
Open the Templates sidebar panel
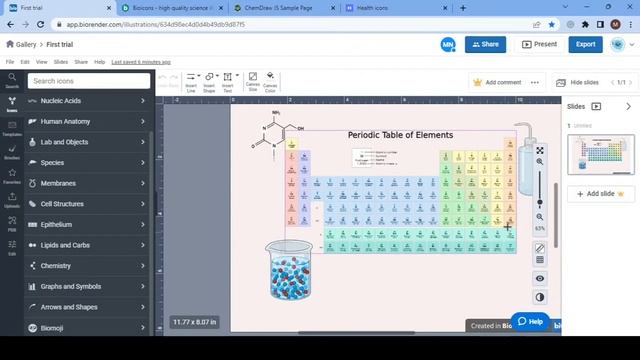click(x=12, y=128)
